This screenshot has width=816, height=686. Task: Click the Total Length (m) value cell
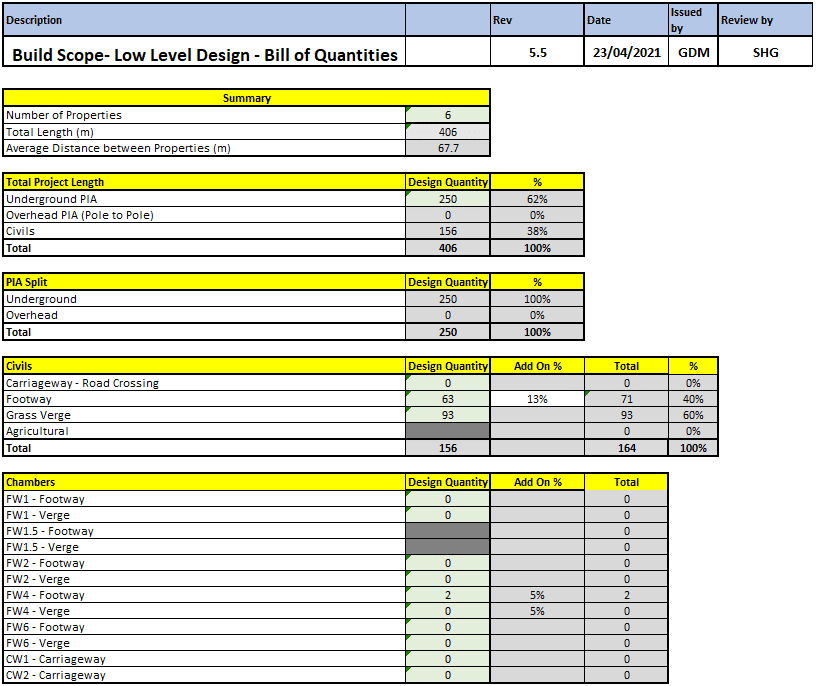(448, 132)
